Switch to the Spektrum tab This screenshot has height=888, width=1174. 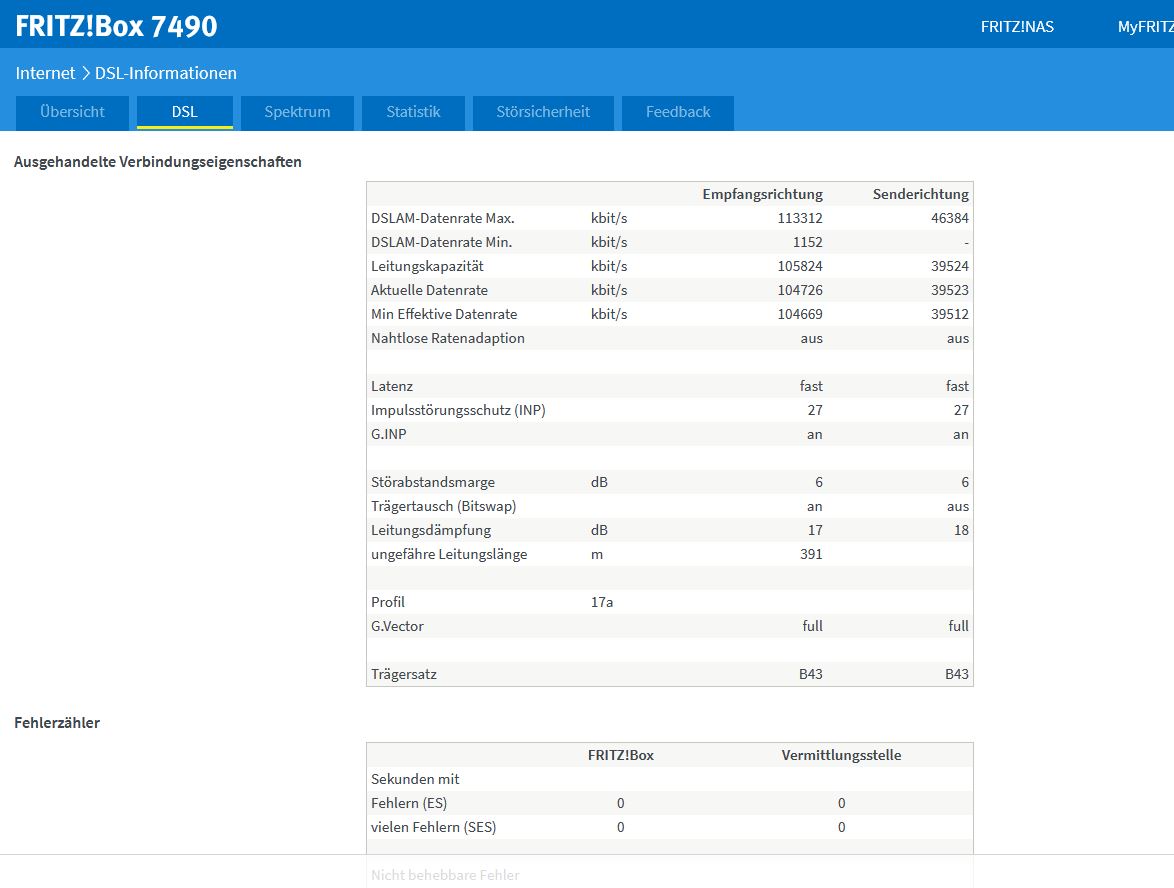coord(297,112)
